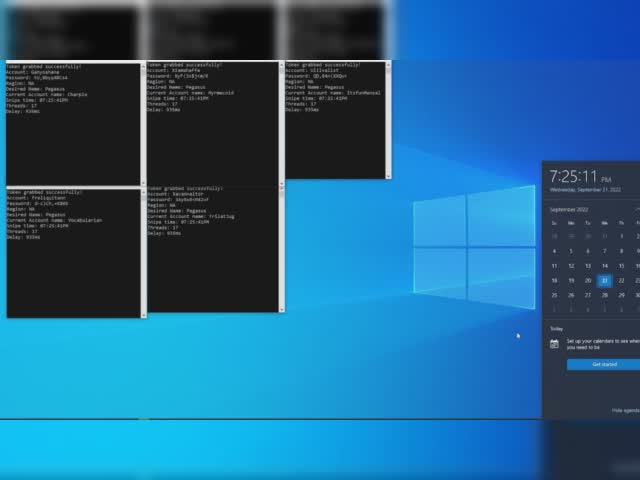Open the Wednesday, September 21, 2022 date link

(585, 190)
